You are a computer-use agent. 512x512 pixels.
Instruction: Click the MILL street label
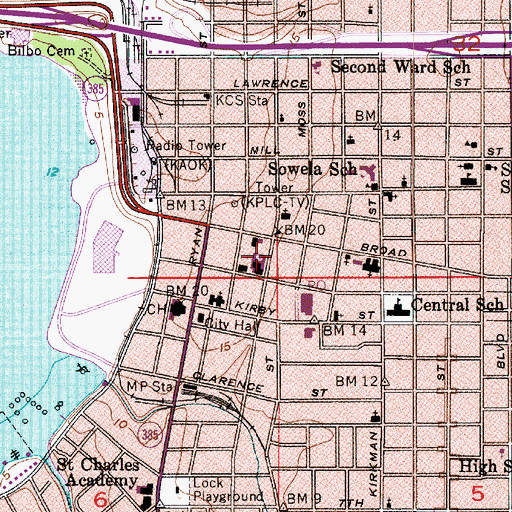point(265,151)
